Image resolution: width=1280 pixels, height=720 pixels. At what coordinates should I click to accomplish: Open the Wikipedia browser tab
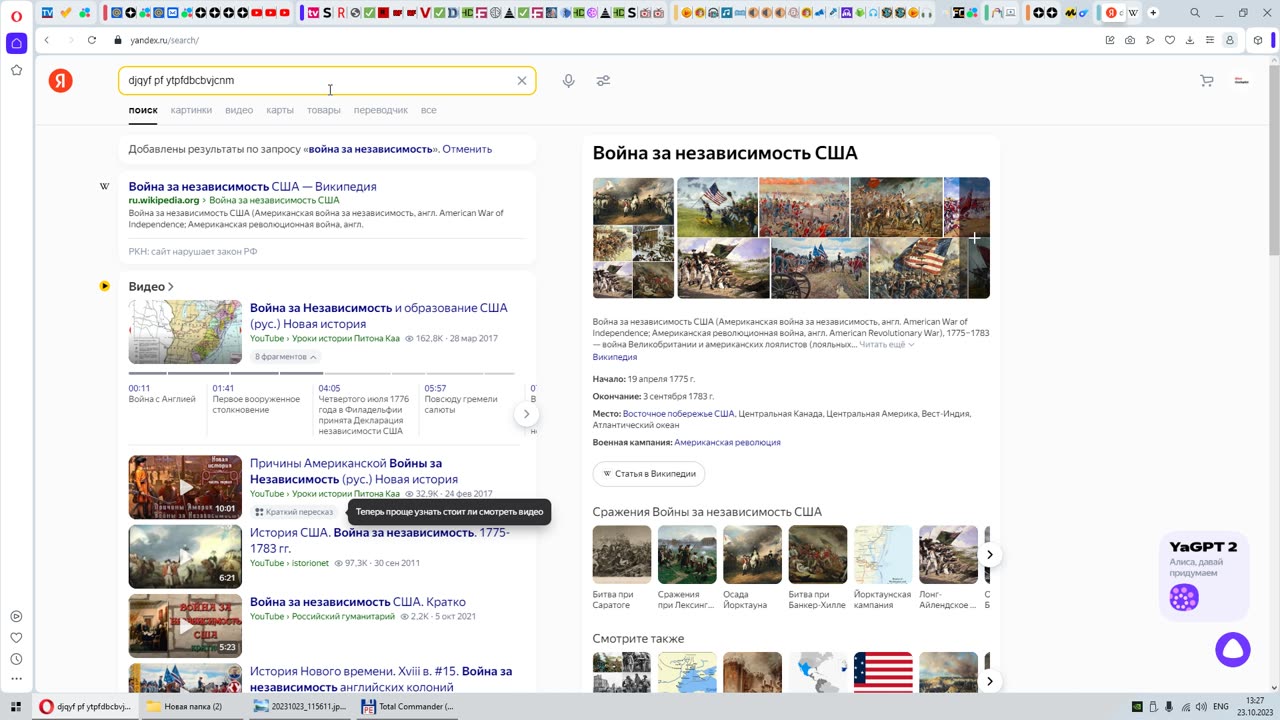coord(1133,13)
